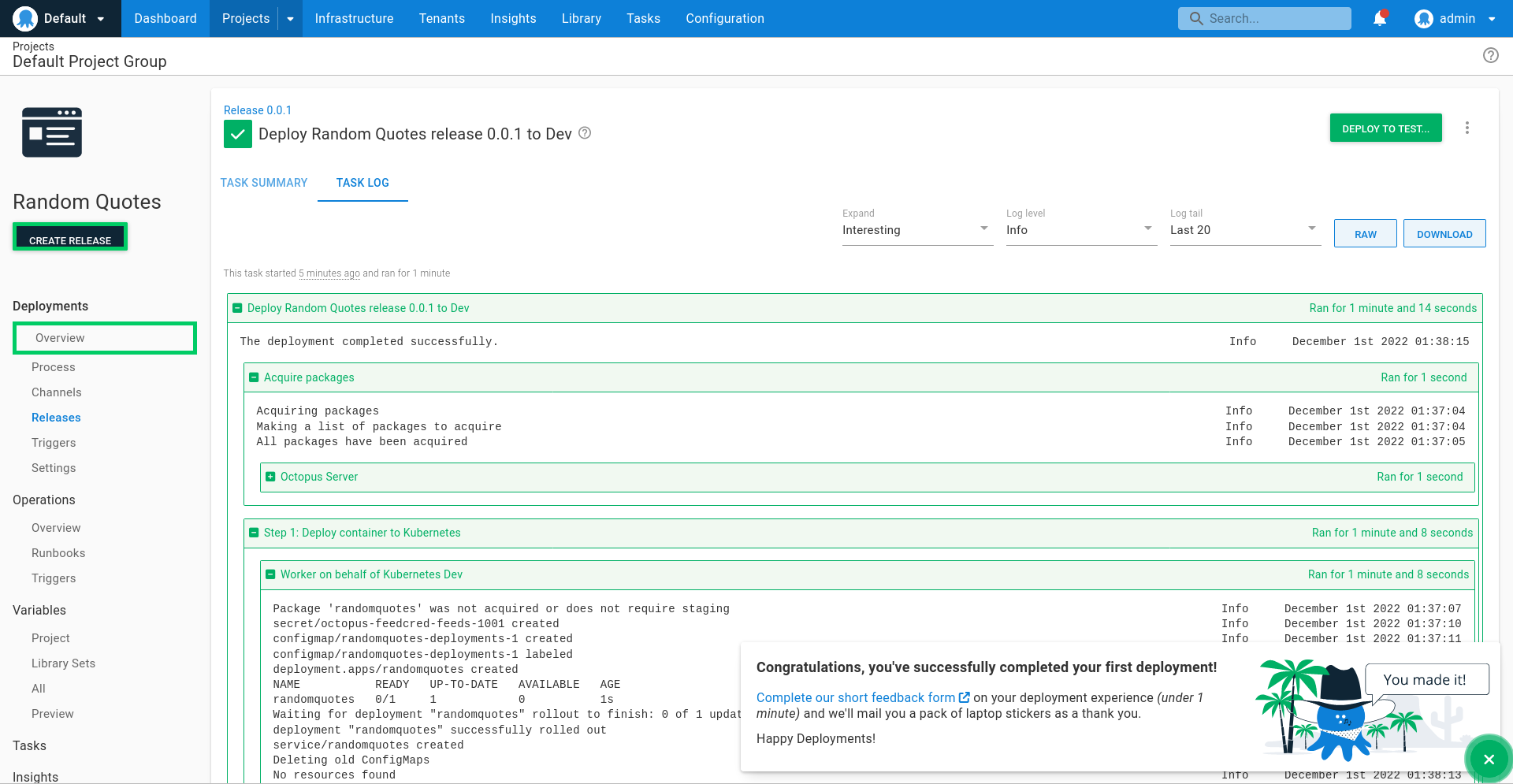Screen dimensions: 1513x784
Task: Open the Insights top menu
Action: point(513,18)
